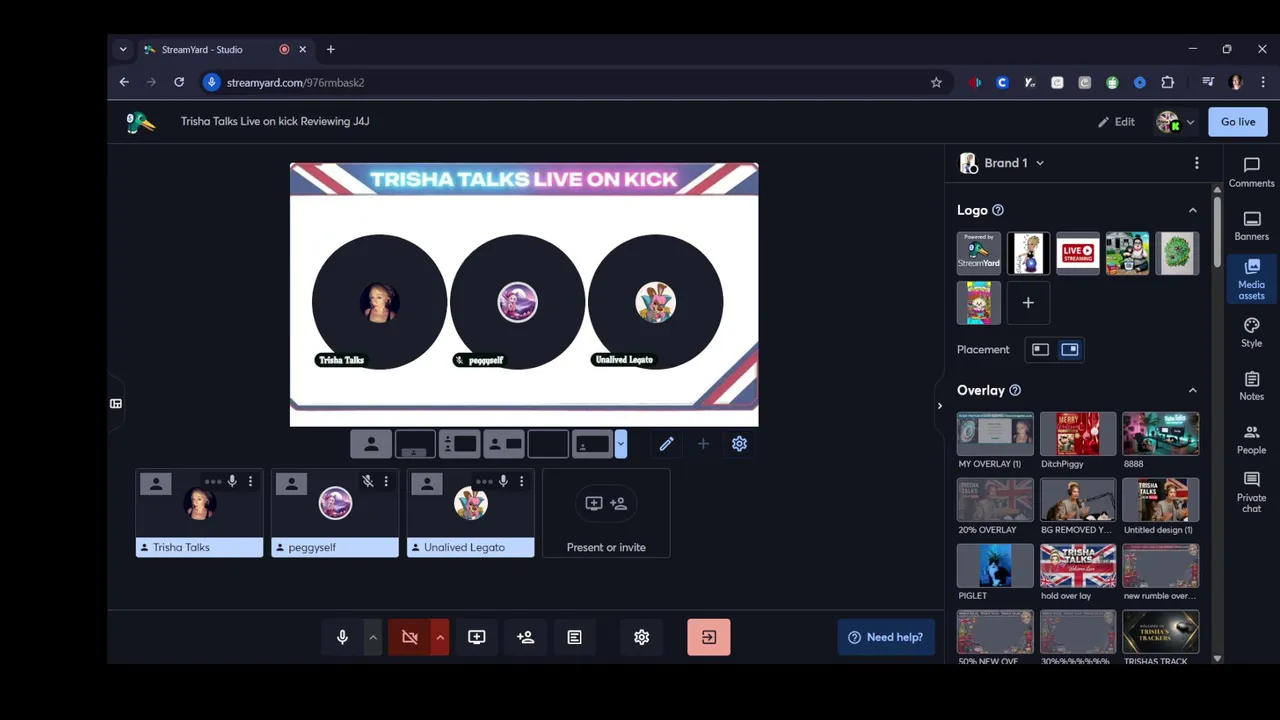Bookmark this page with the star icon
Viewport: 1280px width, 720px height.
tap(936, 82)
